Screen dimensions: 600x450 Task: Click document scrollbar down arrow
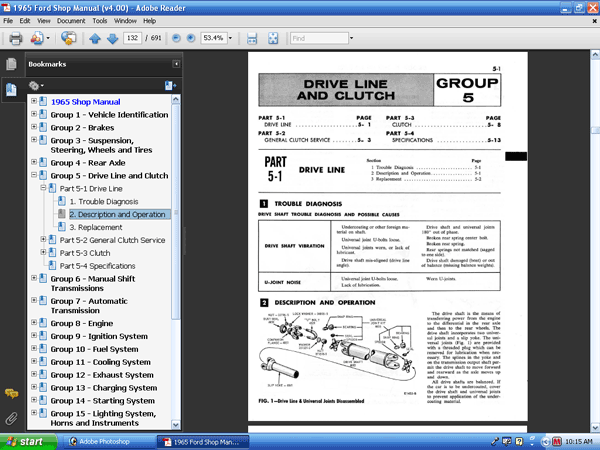[x=595, y=427]
